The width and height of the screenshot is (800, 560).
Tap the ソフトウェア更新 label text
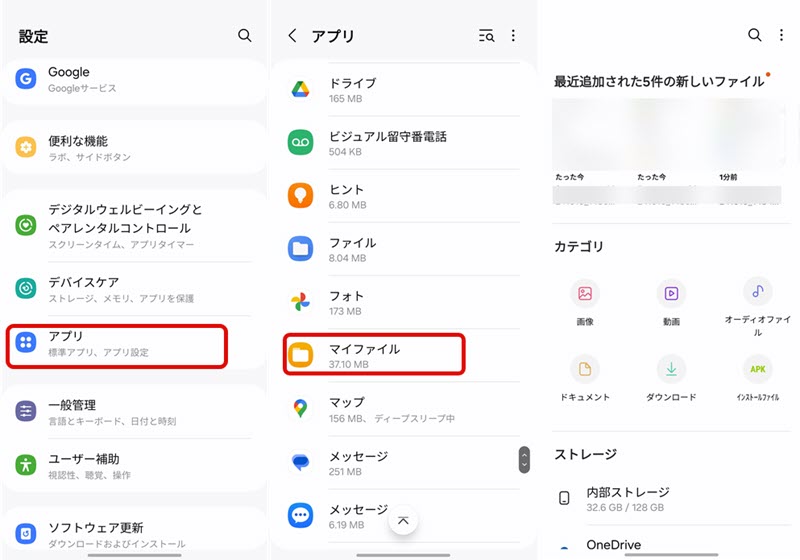pyautogui.click(x=96, y=527)
